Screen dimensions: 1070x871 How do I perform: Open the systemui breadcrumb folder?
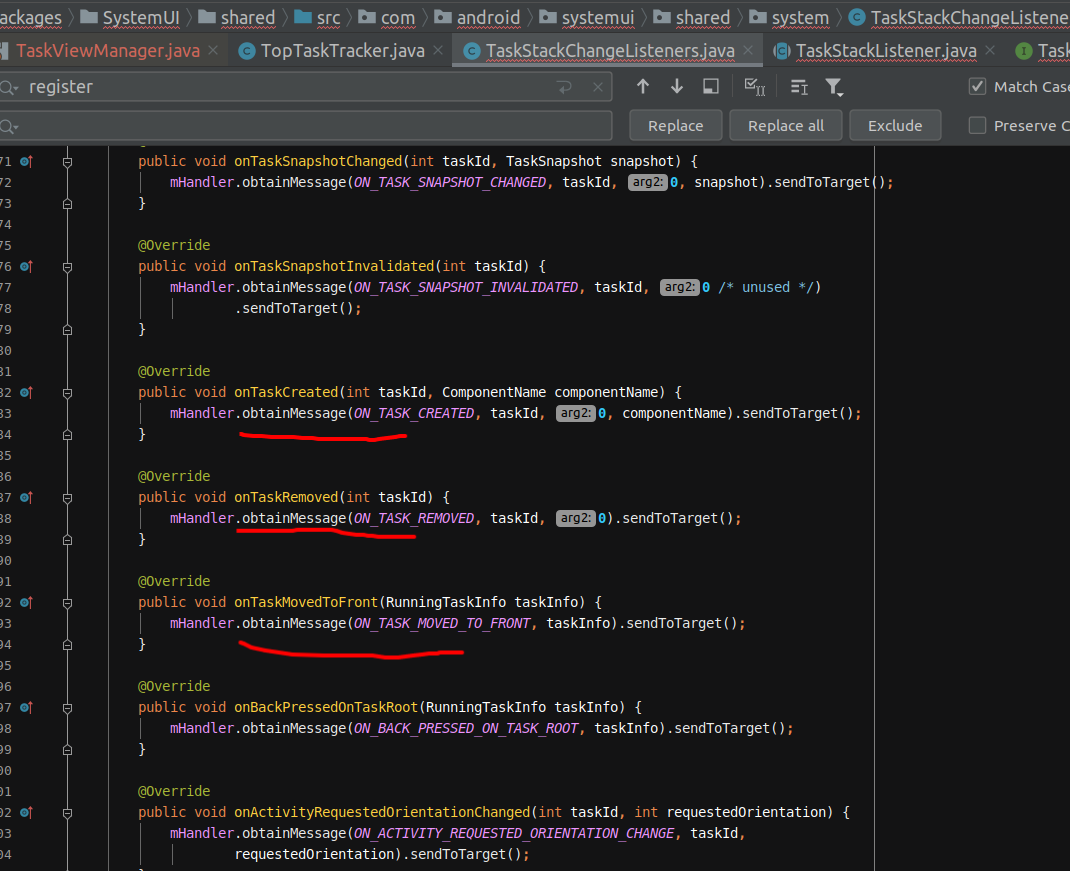point(587,18)
